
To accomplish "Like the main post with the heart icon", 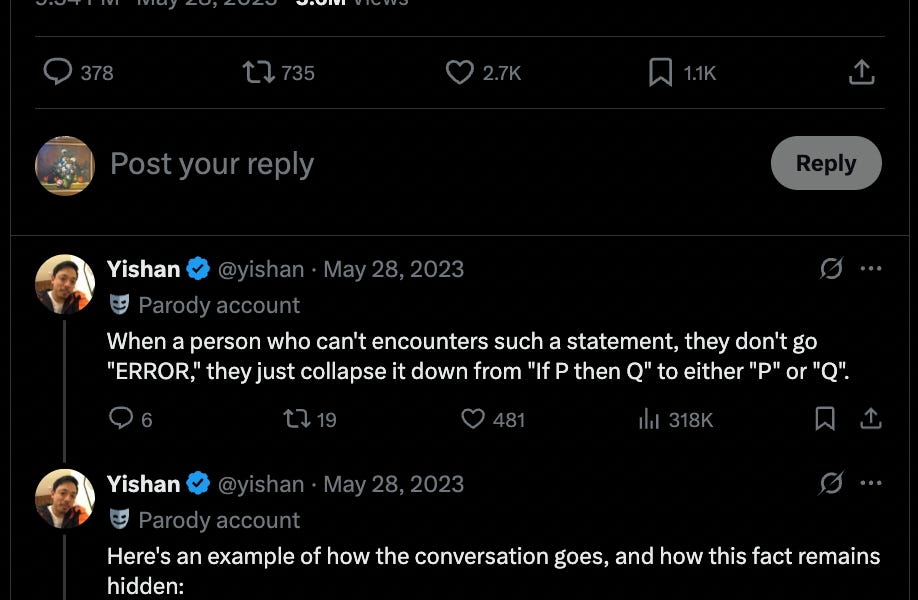I will tap(459, 72).
